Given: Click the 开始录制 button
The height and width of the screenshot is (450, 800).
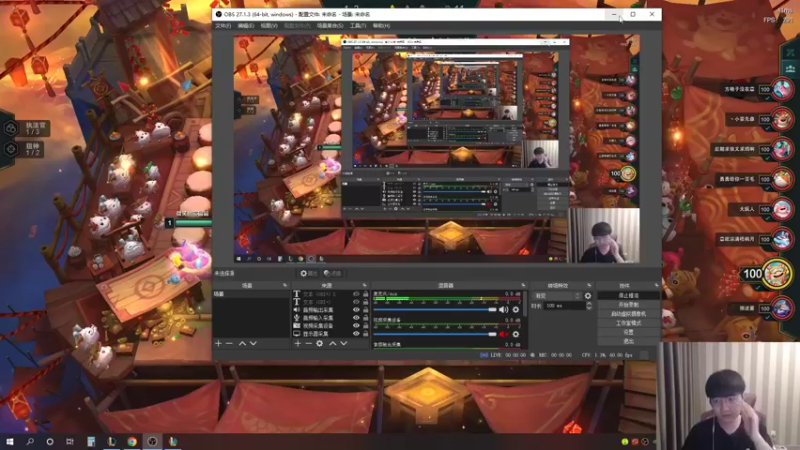Looking at the screenshot, I should click(628, 305).
